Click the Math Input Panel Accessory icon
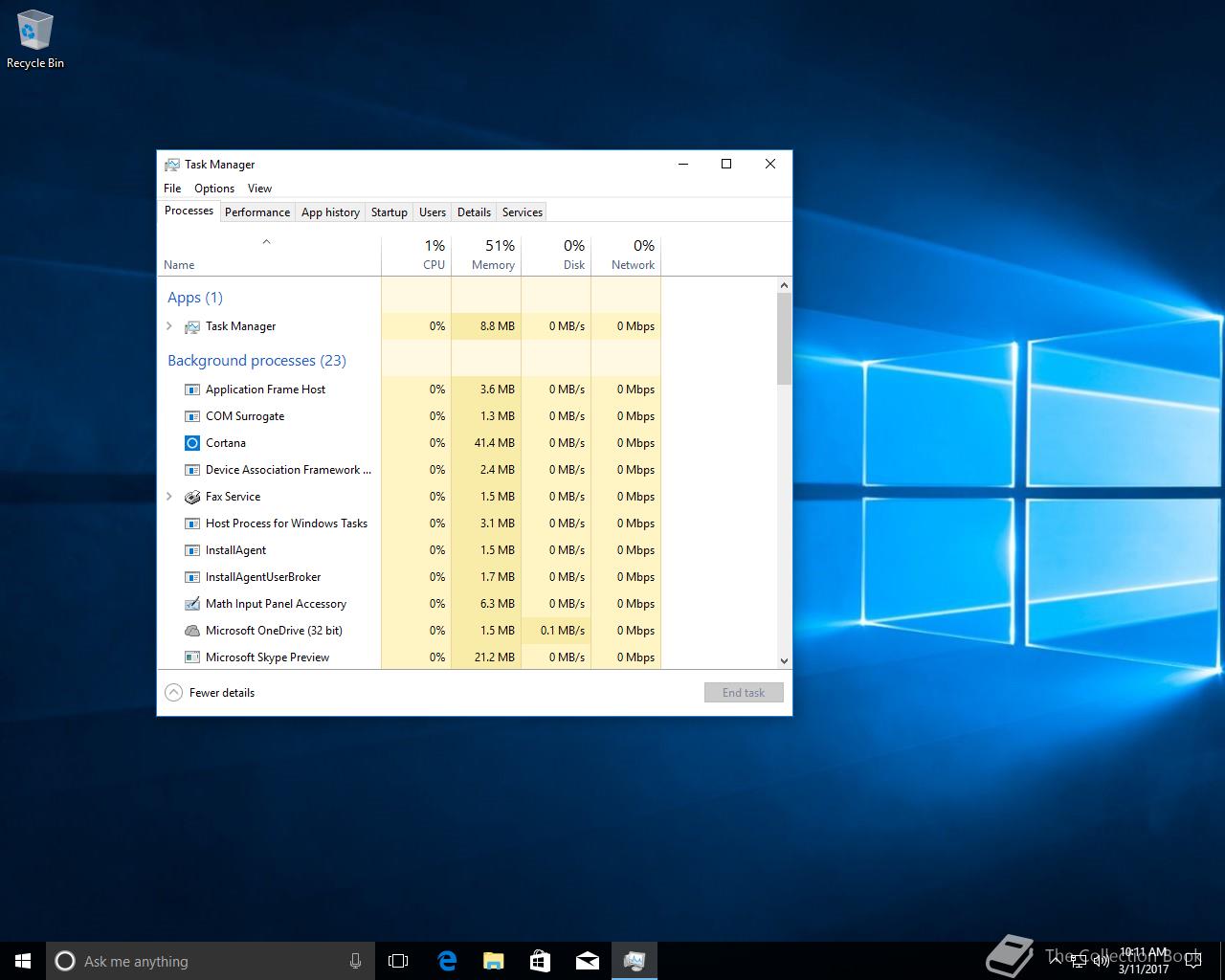 192,604
